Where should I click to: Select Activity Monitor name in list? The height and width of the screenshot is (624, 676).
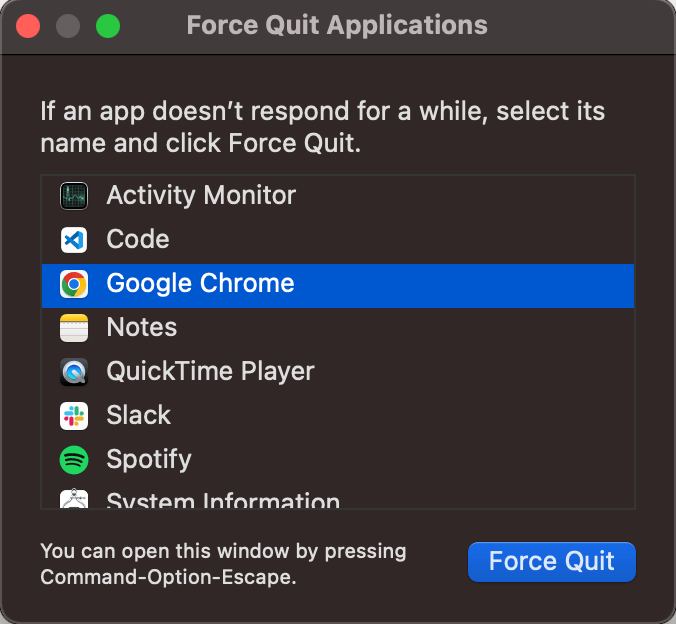(201, 195)
